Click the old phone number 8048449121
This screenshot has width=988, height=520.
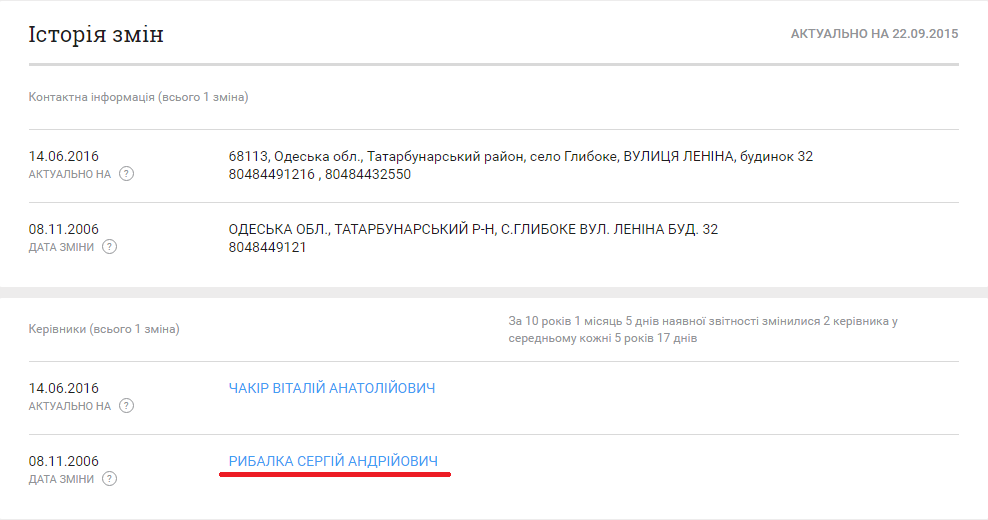coord(267,247)
